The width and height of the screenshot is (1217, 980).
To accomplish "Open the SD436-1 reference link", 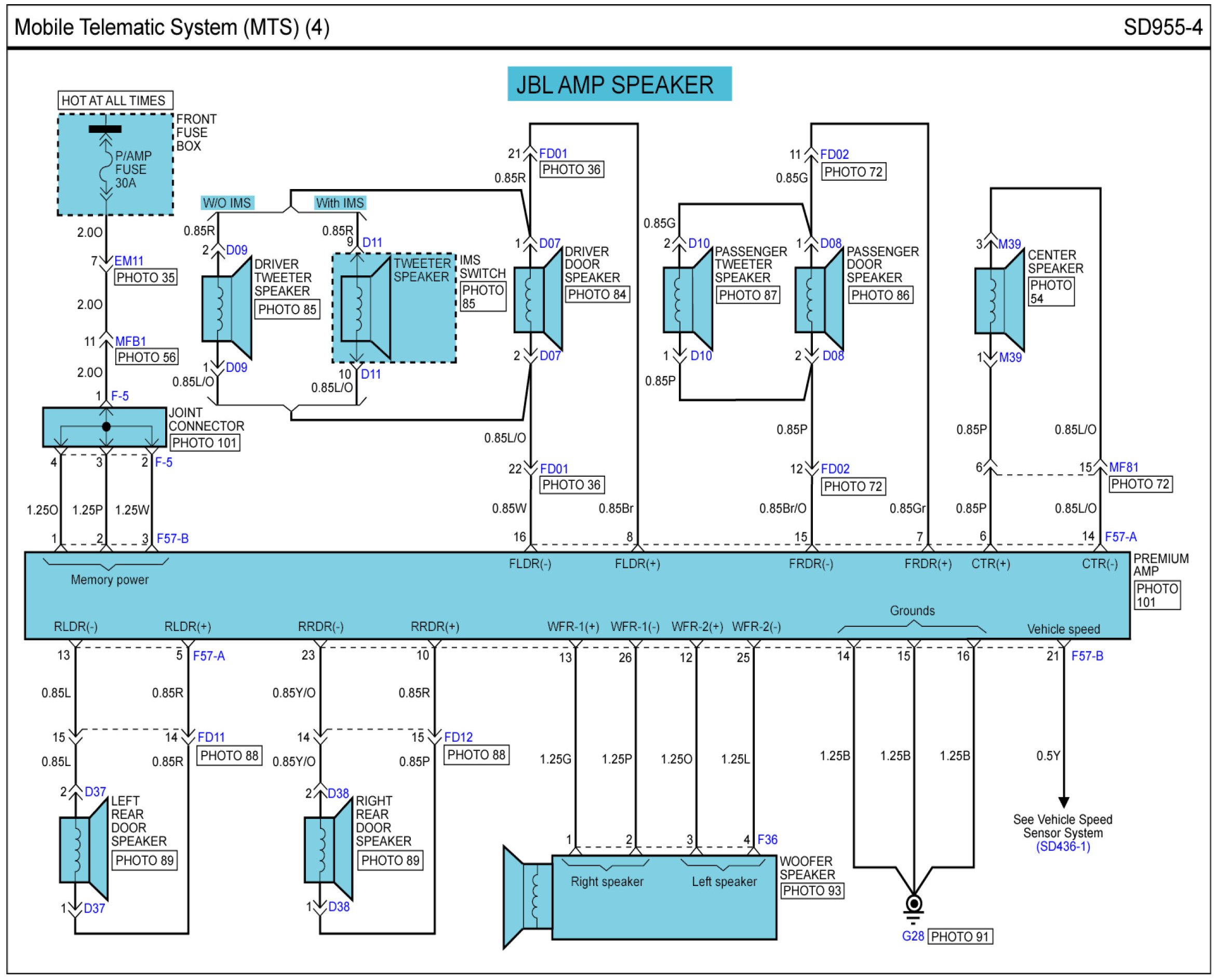I will click(x=1063, y=847).
